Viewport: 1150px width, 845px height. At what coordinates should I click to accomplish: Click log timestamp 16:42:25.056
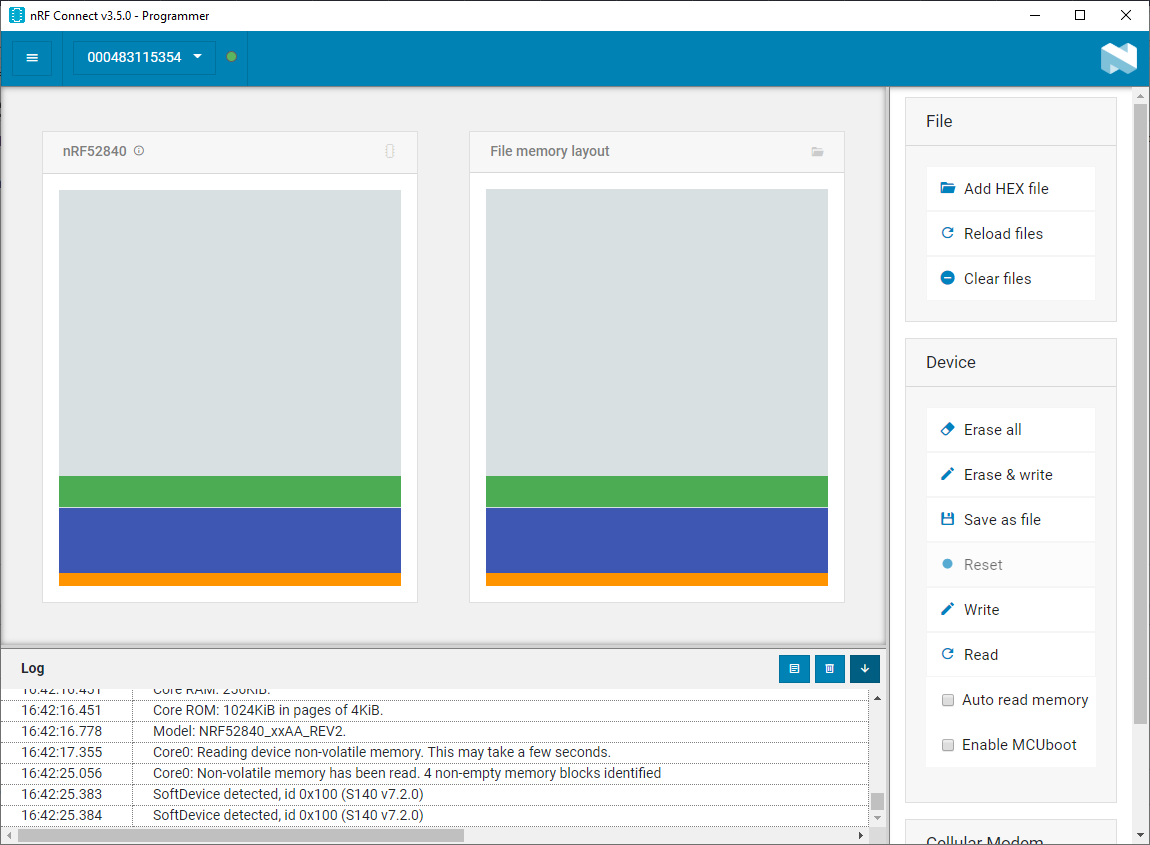(x=62, y=773)
